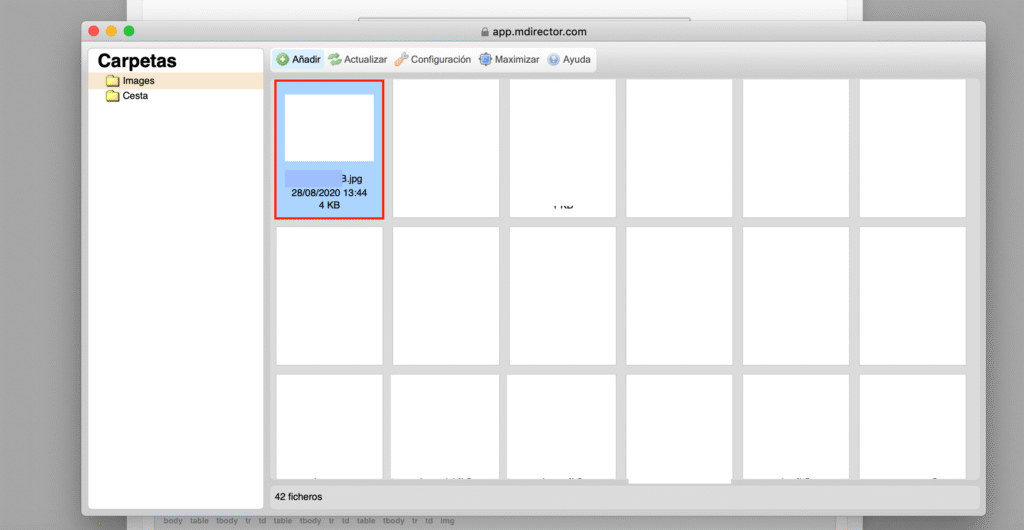The image size is (1024, 530).
Task: Minimize the window with the yellow button
Action: 111,32
